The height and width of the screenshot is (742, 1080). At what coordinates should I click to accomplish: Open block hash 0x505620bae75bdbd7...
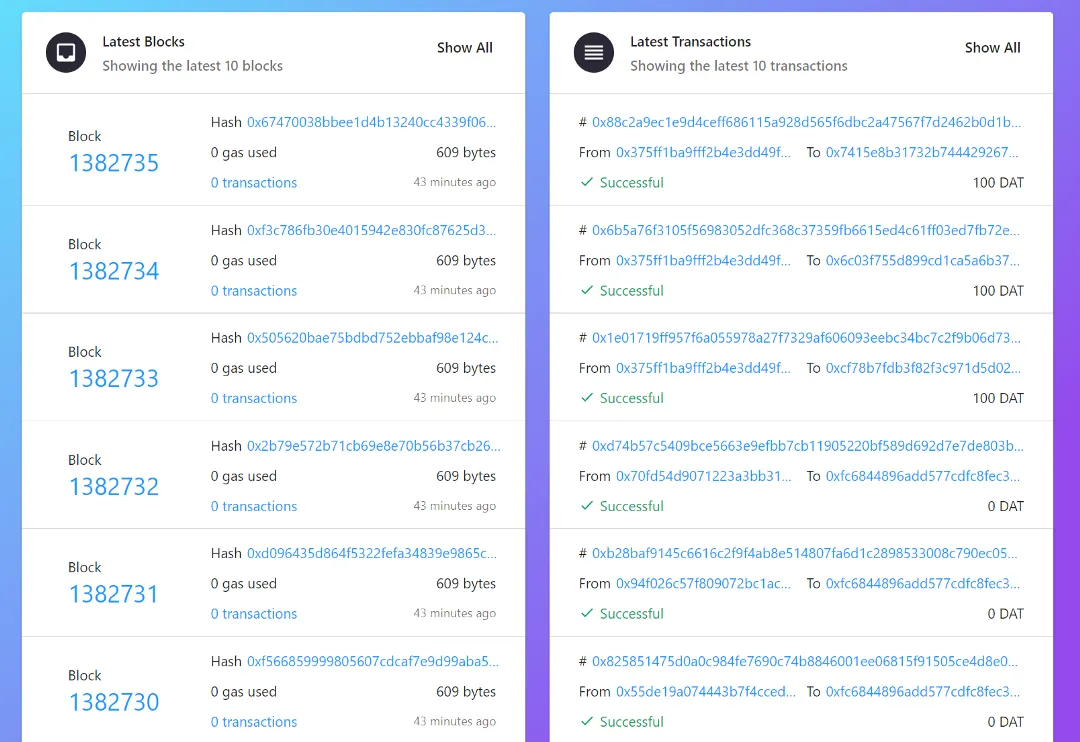(373, 338)
